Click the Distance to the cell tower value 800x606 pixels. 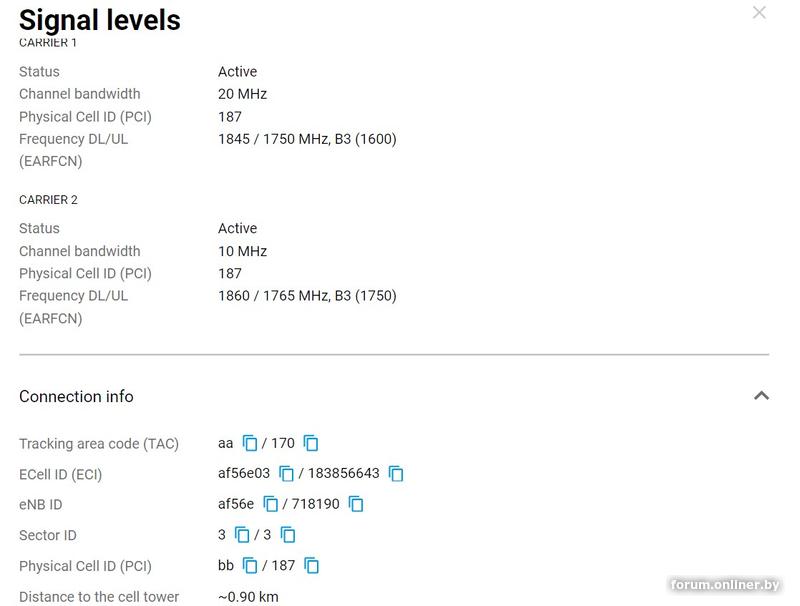click(x=248, y=597)
